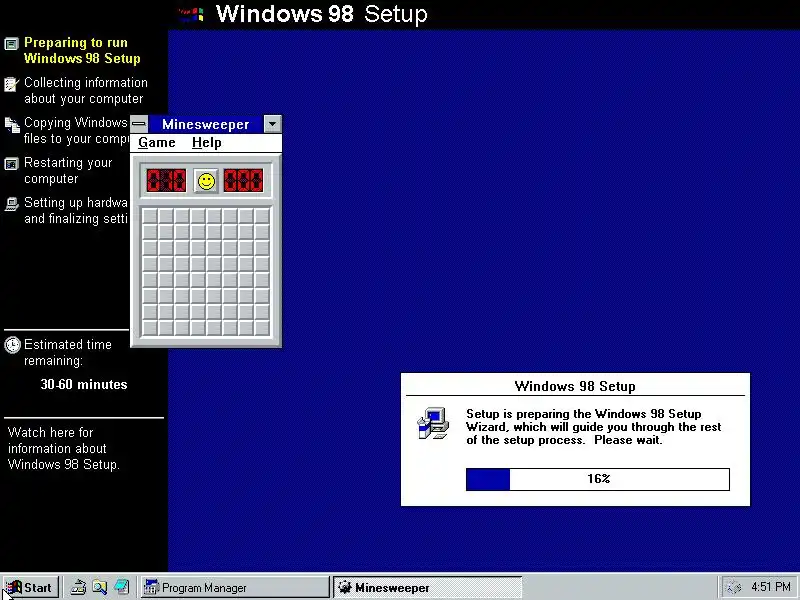Click 'Preparing to run Windows 98 Setup' text
800x600 pixels.
[82, 51]
